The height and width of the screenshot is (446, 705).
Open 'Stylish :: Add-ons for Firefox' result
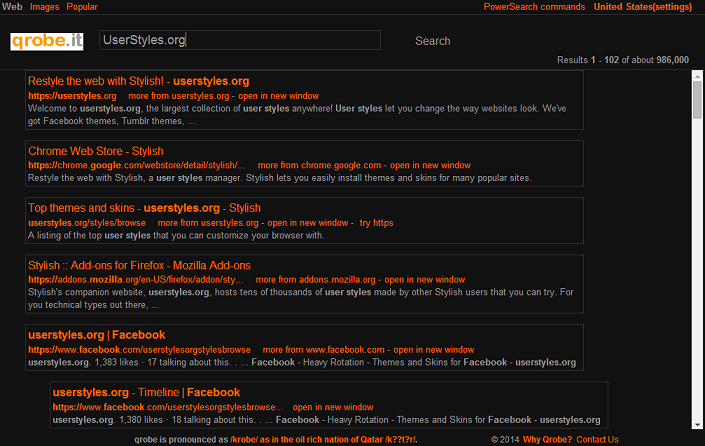coord(139,265)
